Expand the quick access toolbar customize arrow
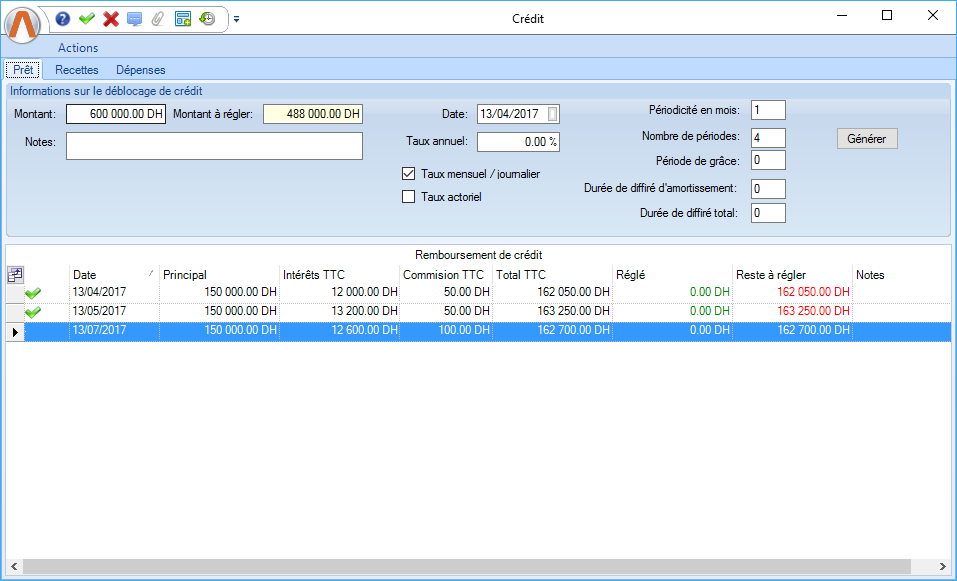The width and height of the screenshot is (957, 581). (237, 19)
